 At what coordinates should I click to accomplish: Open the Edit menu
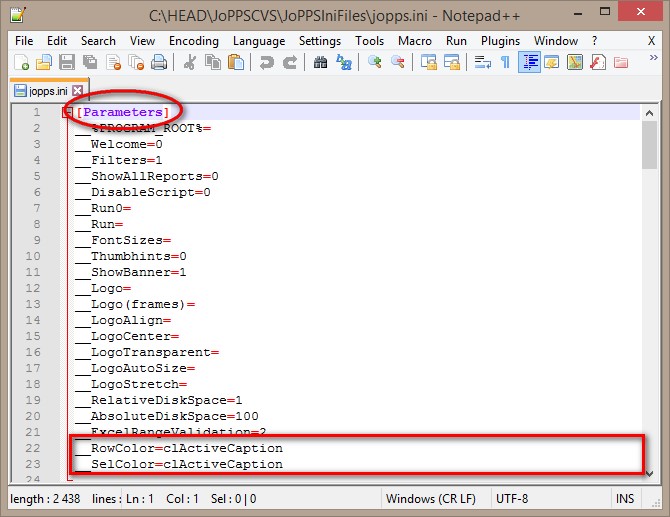57,41
